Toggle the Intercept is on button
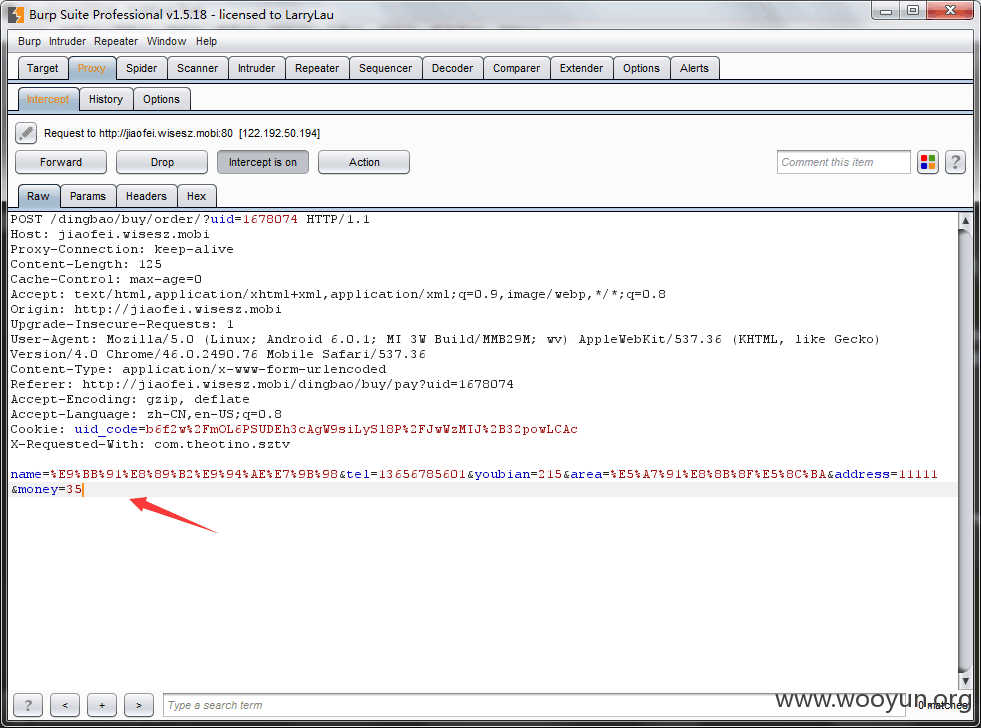Image resolution: width=981 pixels, height=728 pixels. 263,162
